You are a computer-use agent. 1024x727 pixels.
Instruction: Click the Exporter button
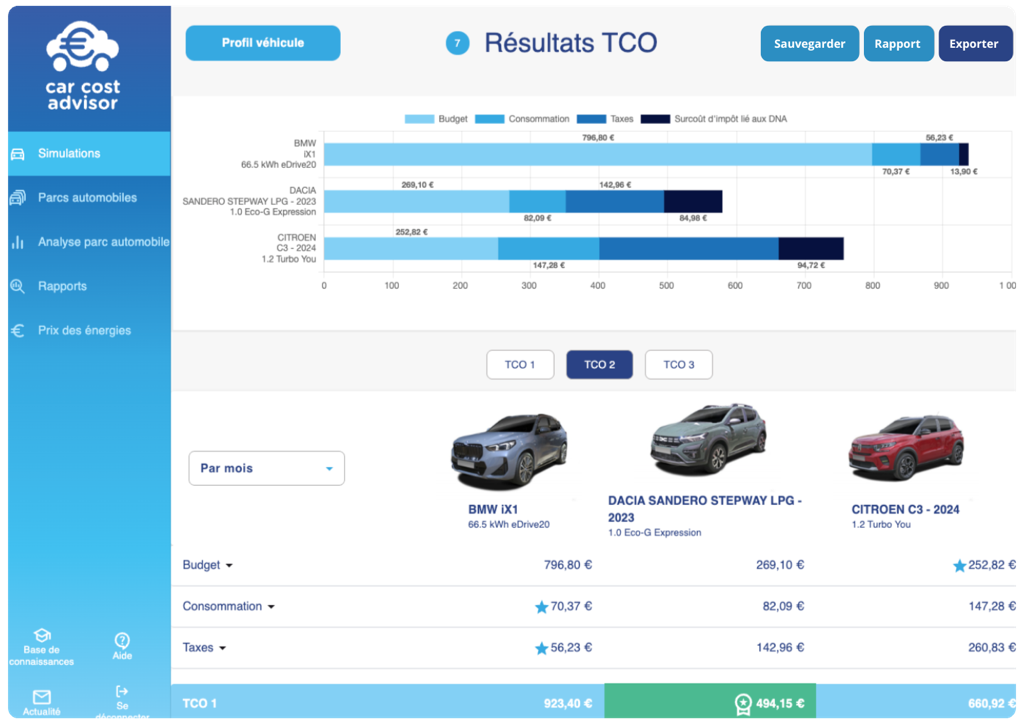(x=974, y=44)
